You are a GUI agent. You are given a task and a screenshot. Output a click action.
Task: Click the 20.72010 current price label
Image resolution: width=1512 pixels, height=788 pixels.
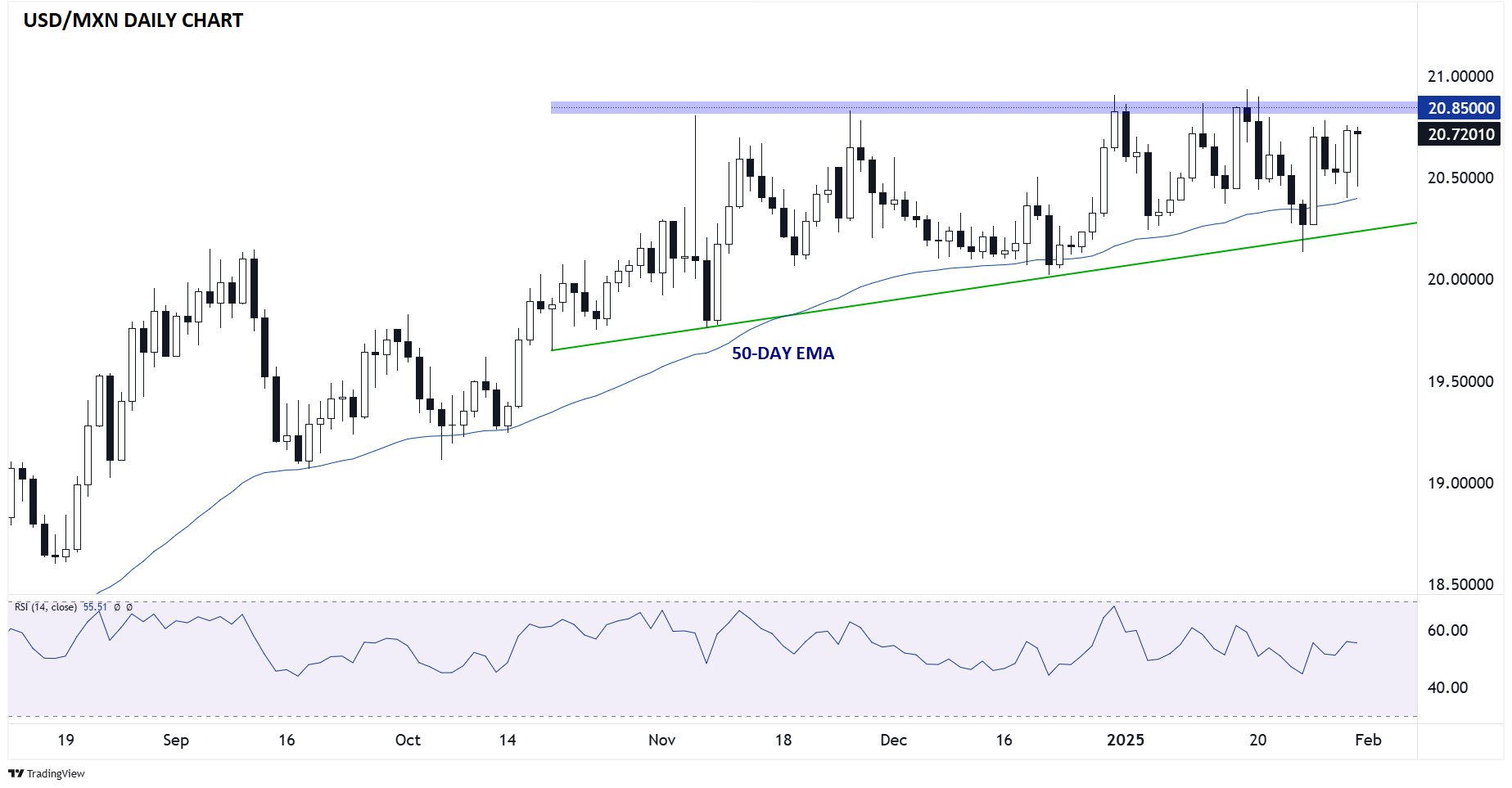pos(1460,134)
